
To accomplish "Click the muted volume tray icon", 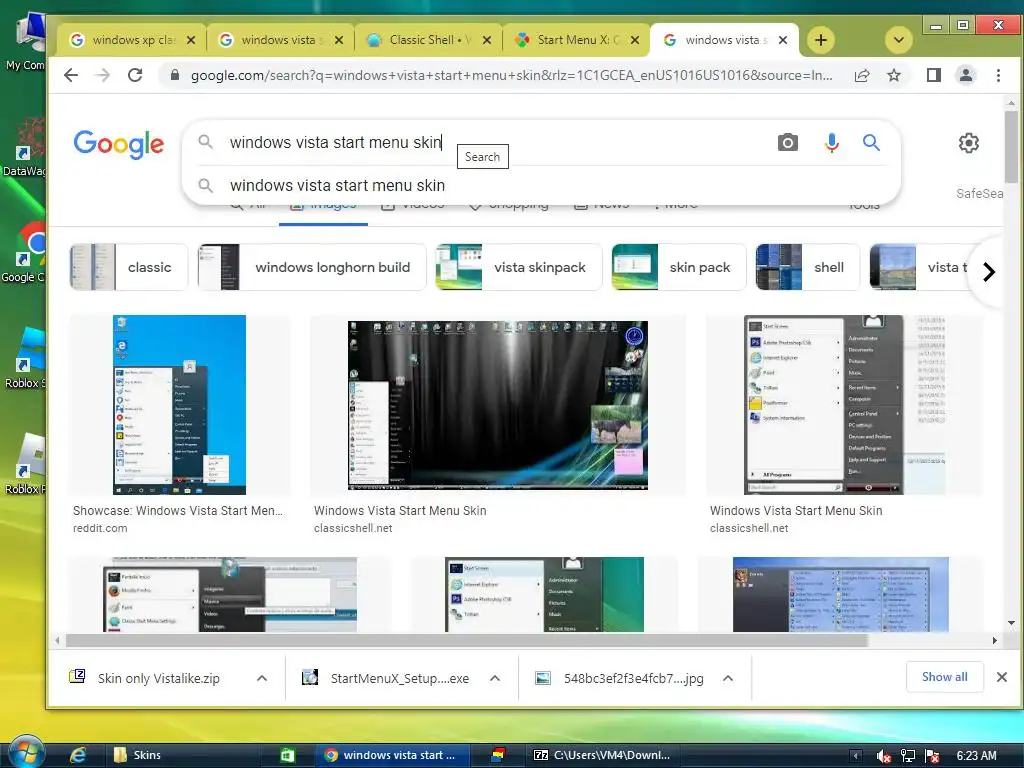I will coord(884,756).
